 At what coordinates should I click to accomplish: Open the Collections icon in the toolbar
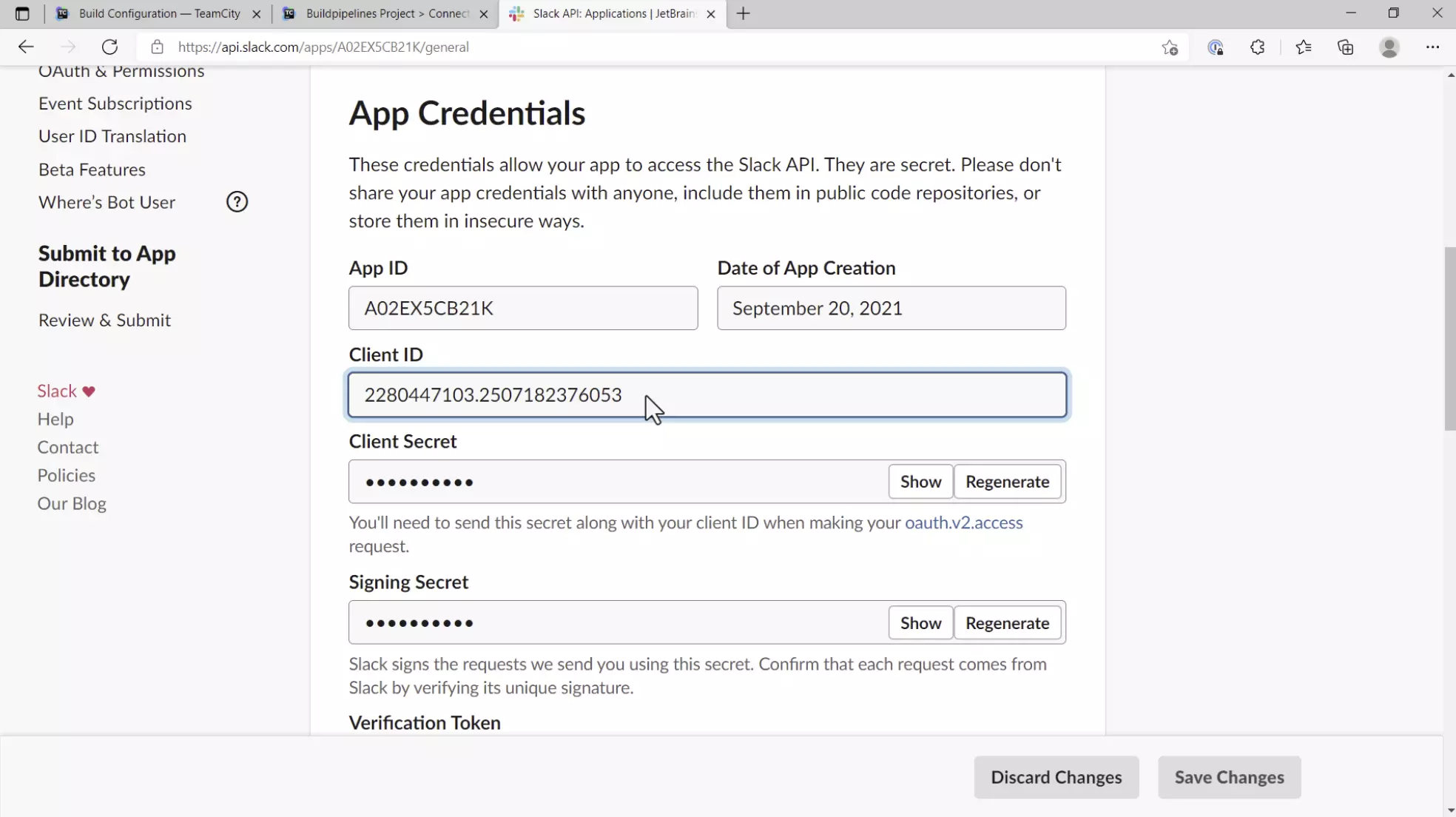[x=1345, y=47]
